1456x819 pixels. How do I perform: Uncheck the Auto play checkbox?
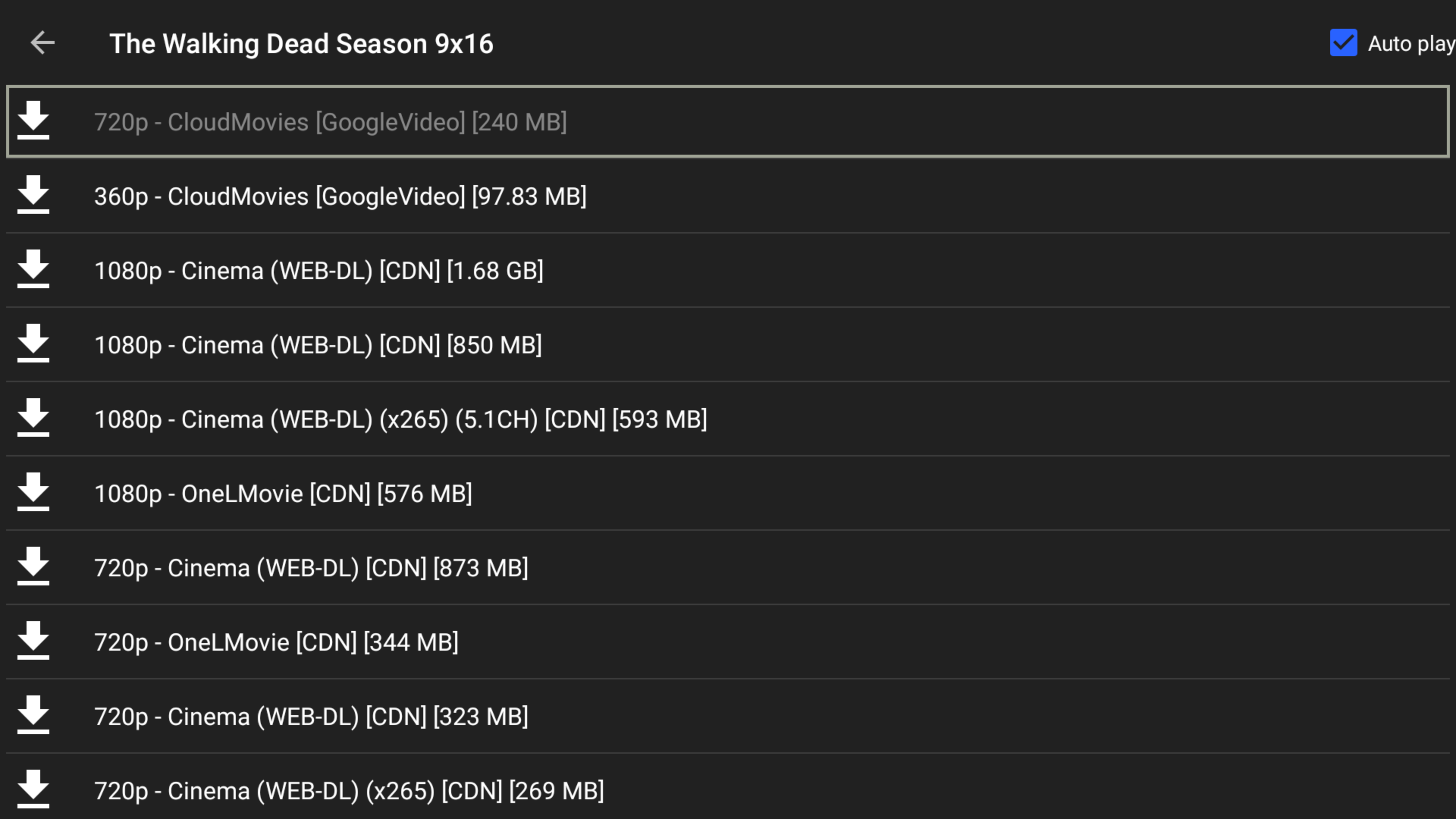(x=1343, y=43)
